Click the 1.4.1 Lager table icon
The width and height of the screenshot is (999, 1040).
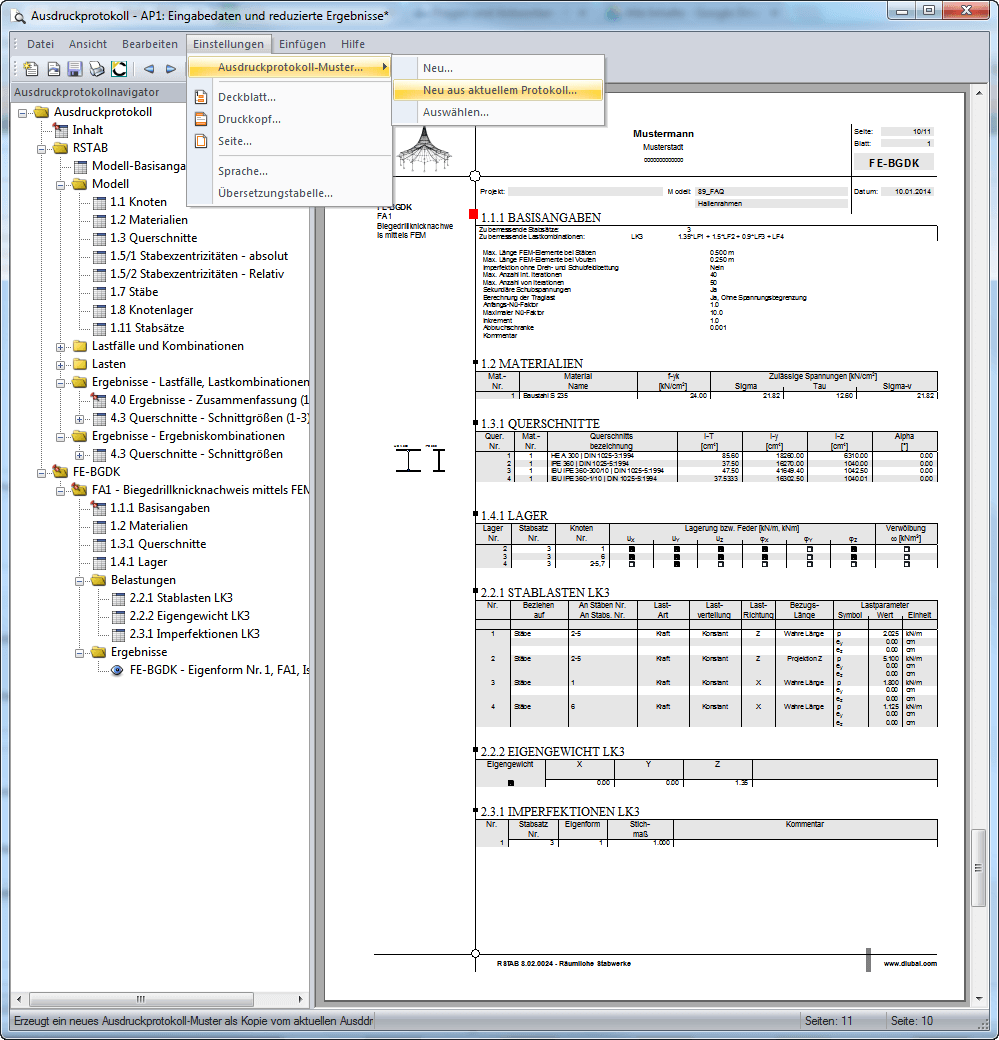coord(100,563)
